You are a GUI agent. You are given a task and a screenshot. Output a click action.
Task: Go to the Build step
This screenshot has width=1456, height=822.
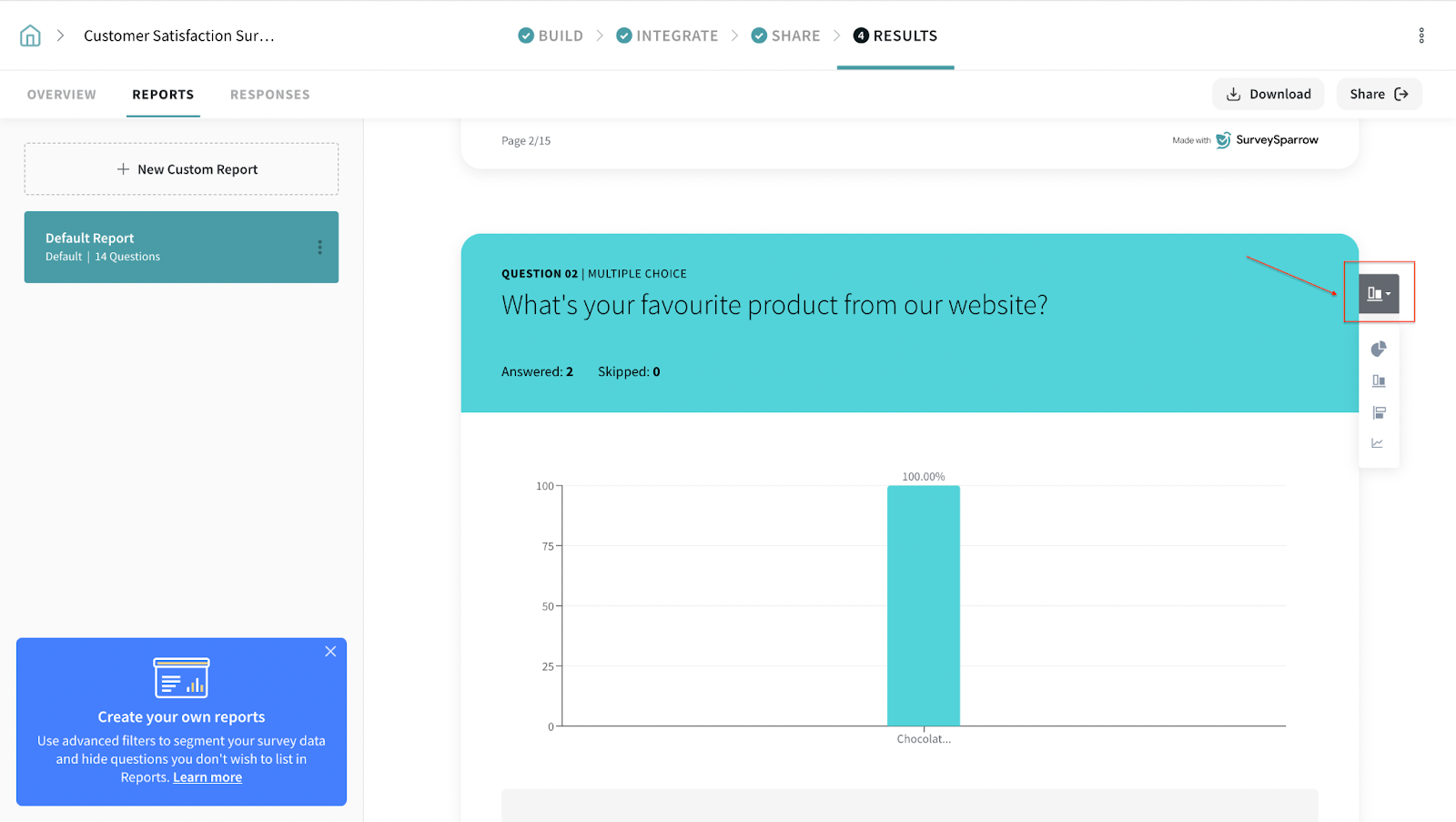tap(551, 36)
